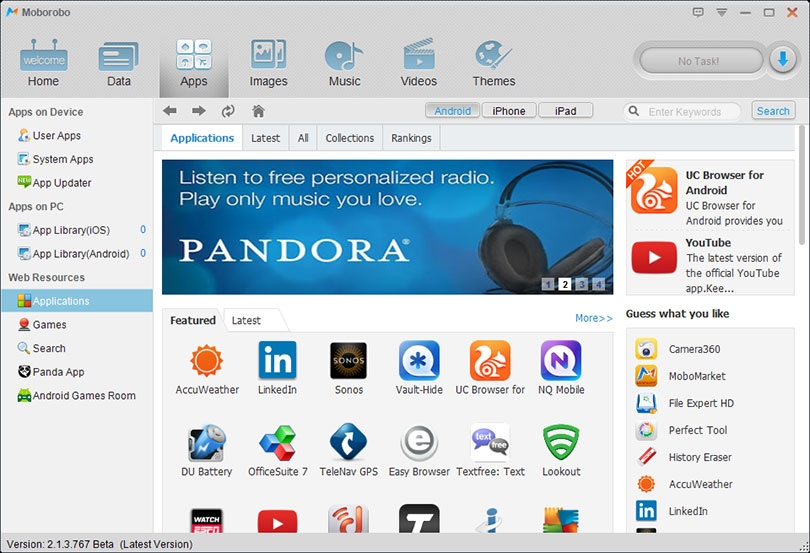Image resolution: width=810 pixels, height=553 pixels.
Task: Click the More>> link
Action: [594, 318]
